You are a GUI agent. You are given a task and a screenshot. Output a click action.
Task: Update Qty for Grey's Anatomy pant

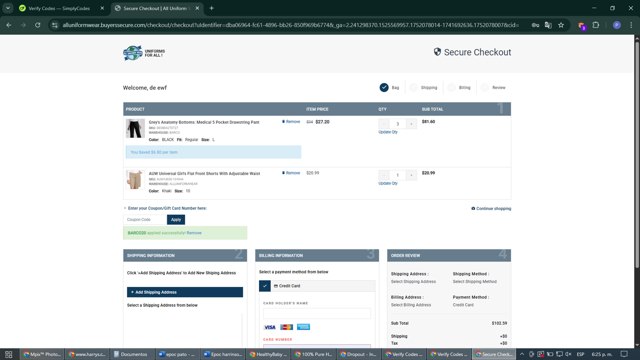pos(388,132)
